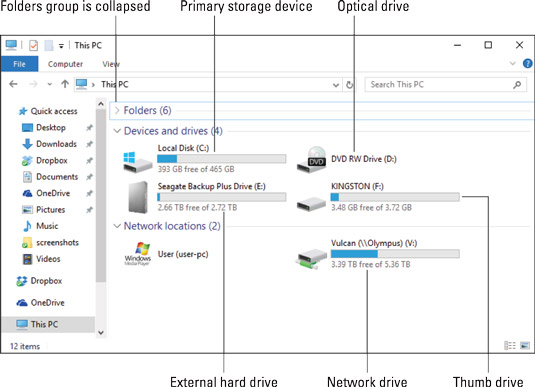Unpin Downloads using its pin icon
Image resolution: width=535 pixels, height=387 pixels.
point(89,144)
